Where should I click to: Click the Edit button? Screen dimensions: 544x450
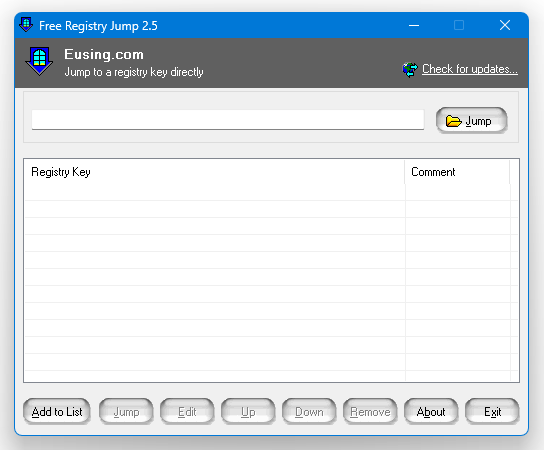[187, 411]
